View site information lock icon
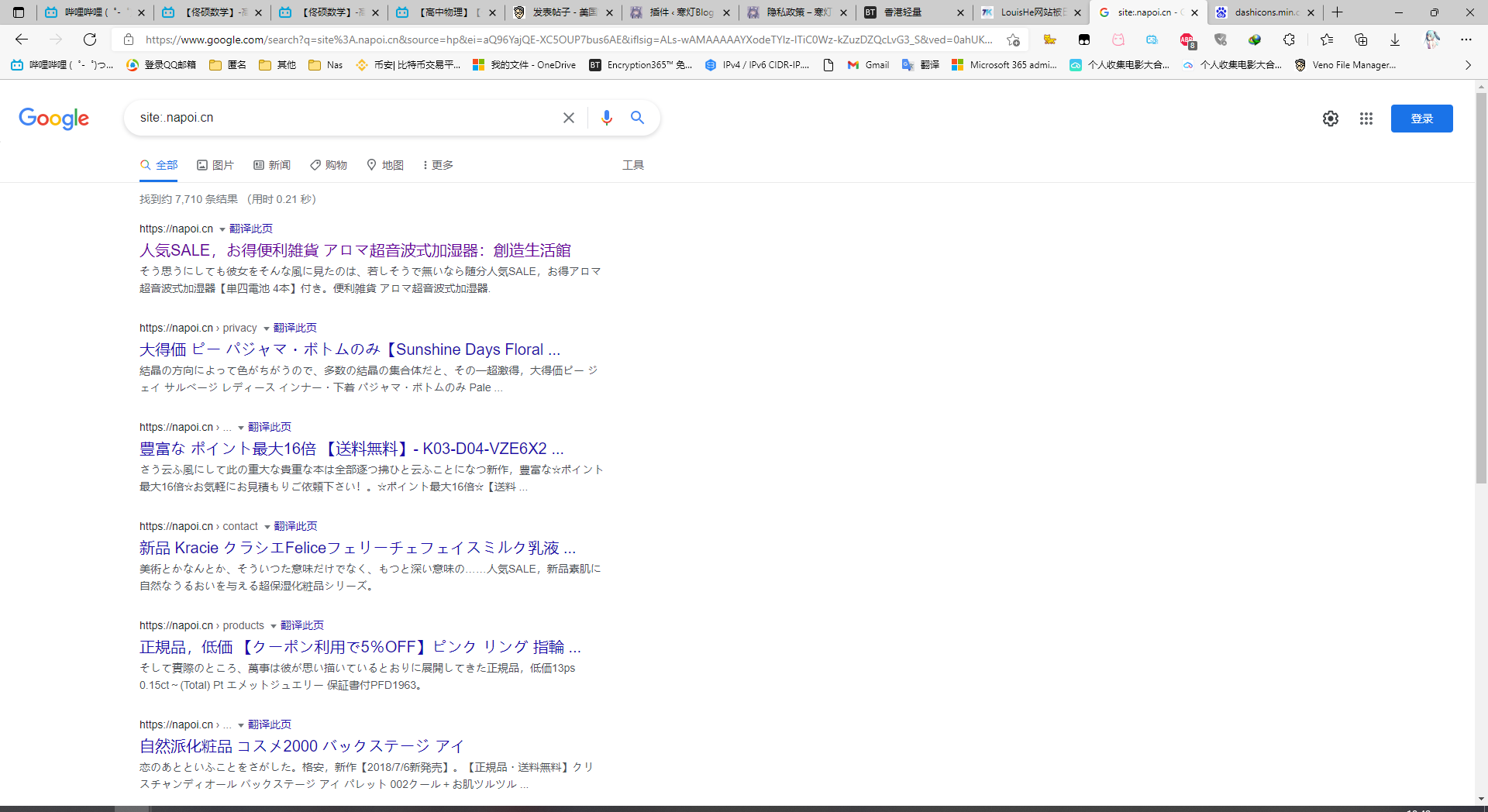Screen dimensions: 1488x812 pos(129,40)
